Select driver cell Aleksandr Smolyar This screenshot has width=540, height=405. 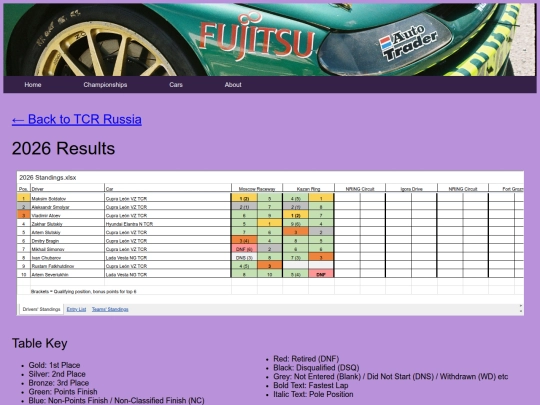point(68,207)
